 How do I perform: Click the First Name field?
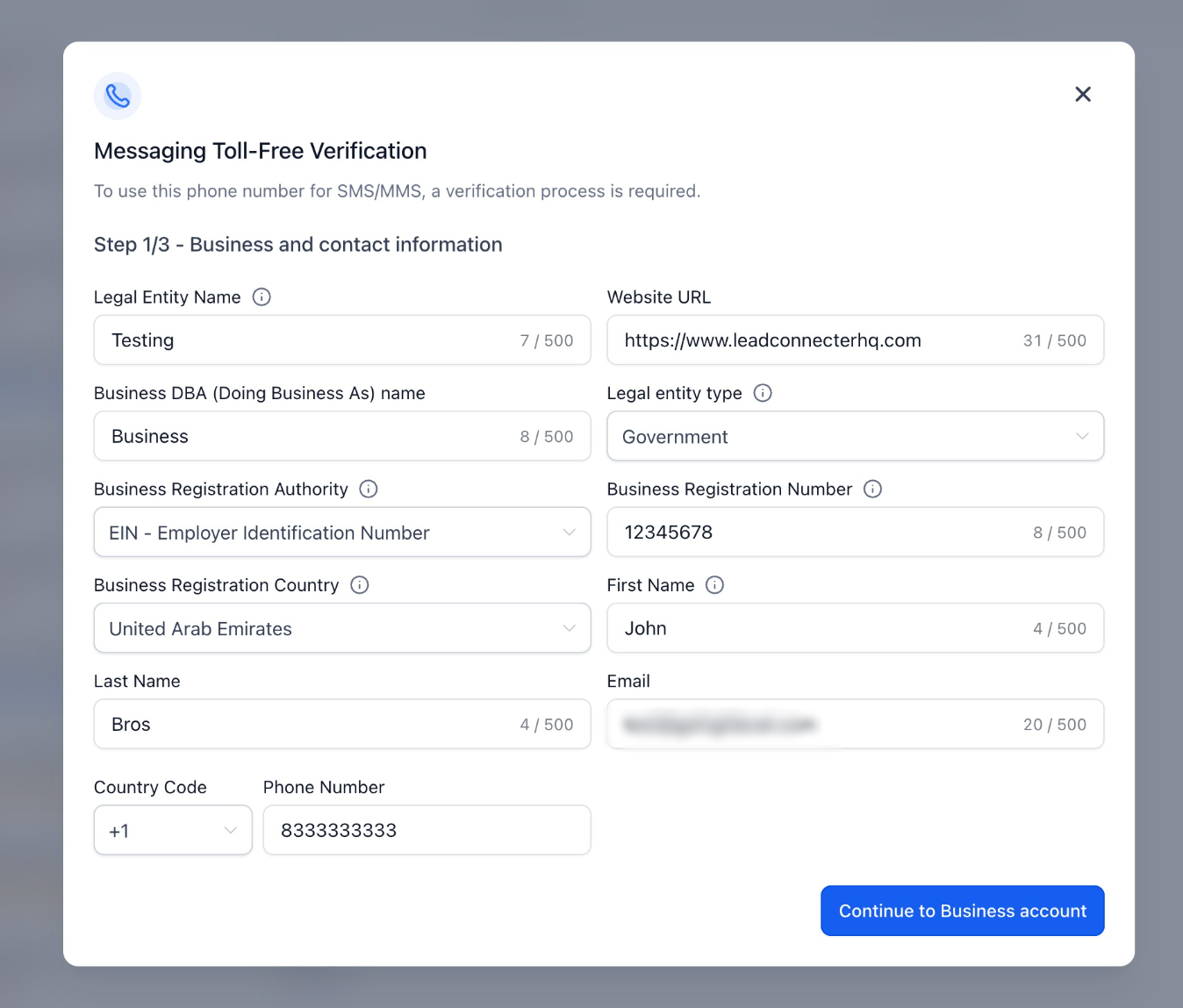click(x=855, y=628)
